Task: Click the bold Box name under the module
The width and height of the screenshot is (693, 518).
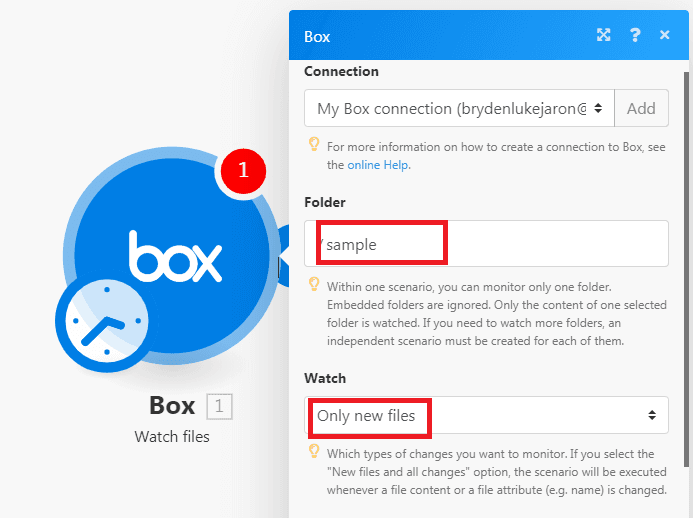Action: point(172,405)
